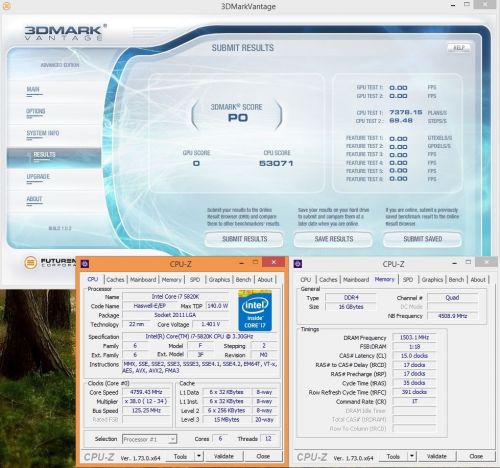Click the Code Name value Haswell-E/EP

tap(150, 306)
